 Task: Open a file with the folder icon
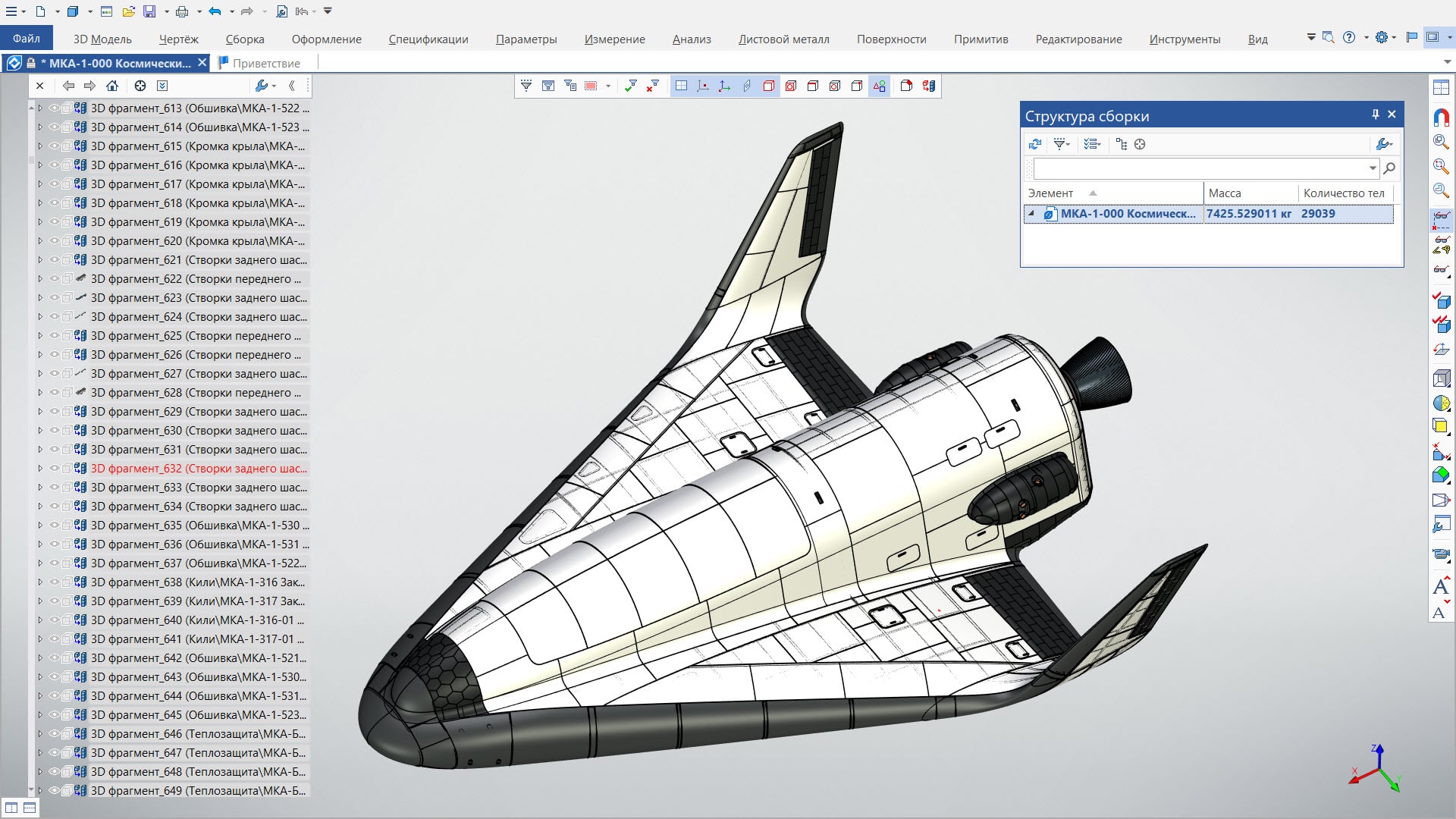click(128, 11)
